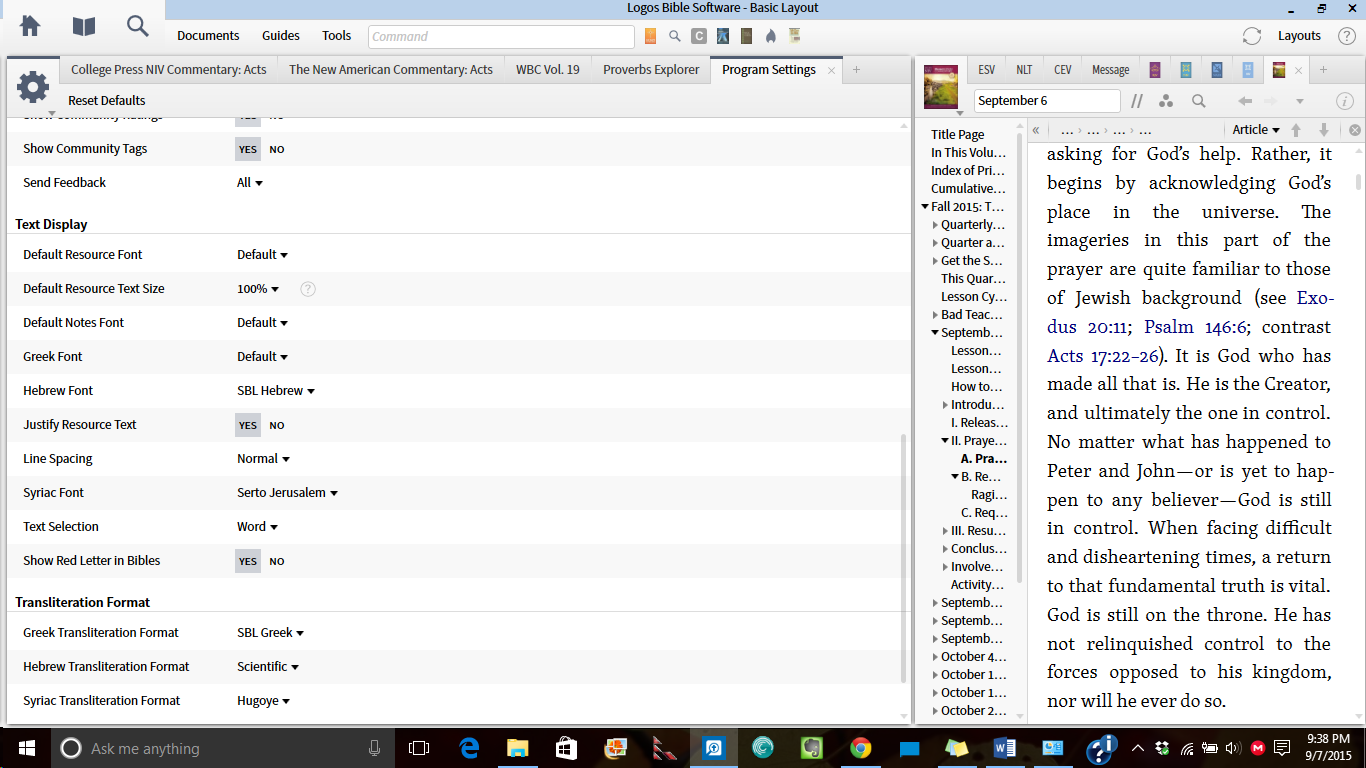Viewport: 1366px width, 768px height.
Task: Open the Text Selection Word dropdown
Action: pyautogui.click(x=257, y=527)
